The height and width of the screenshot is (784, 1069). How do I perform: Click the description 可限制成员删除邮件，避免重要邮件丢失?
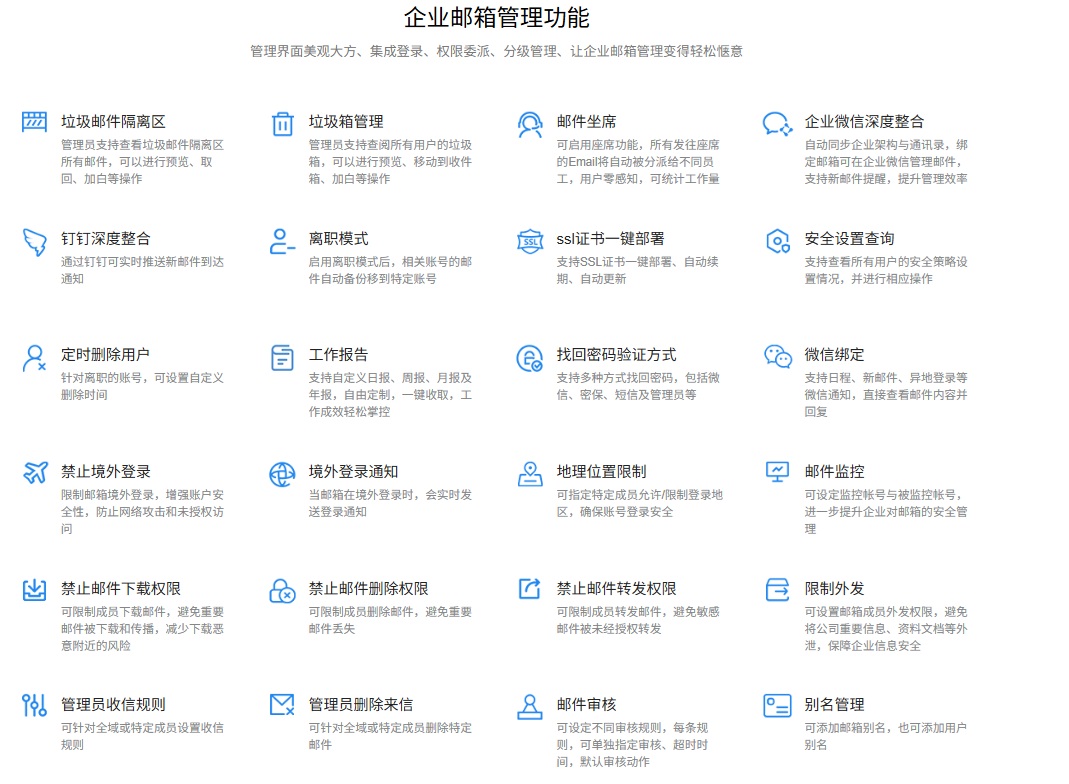tap(391, 620)
